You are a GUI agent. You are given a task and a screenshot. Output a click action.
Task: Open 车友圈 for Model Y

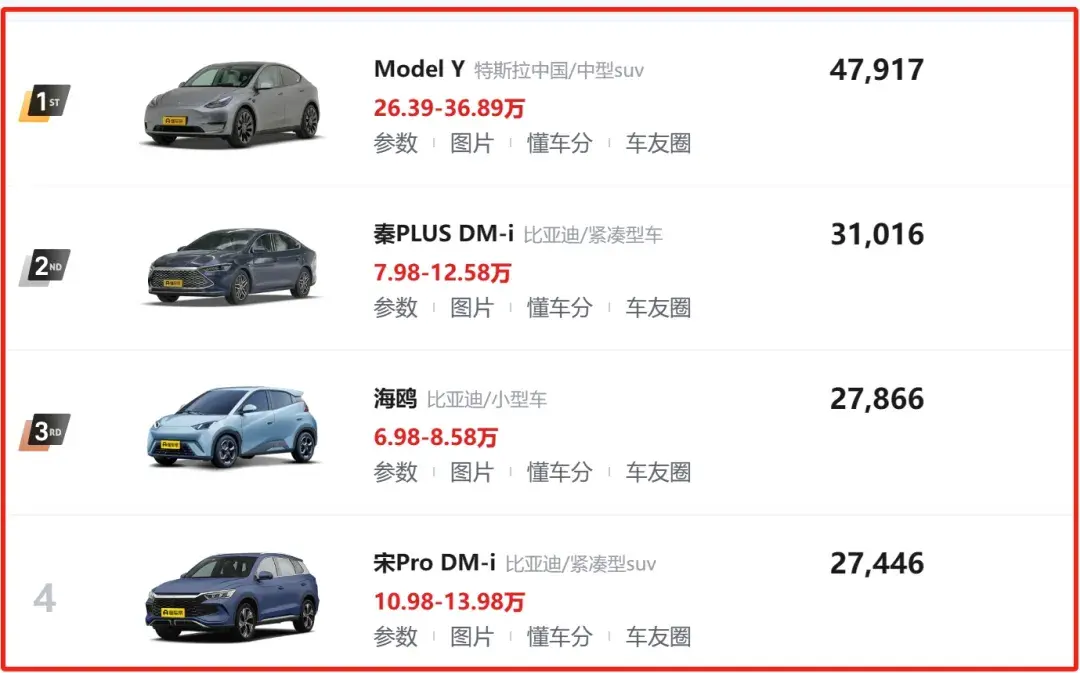point(658,143)
